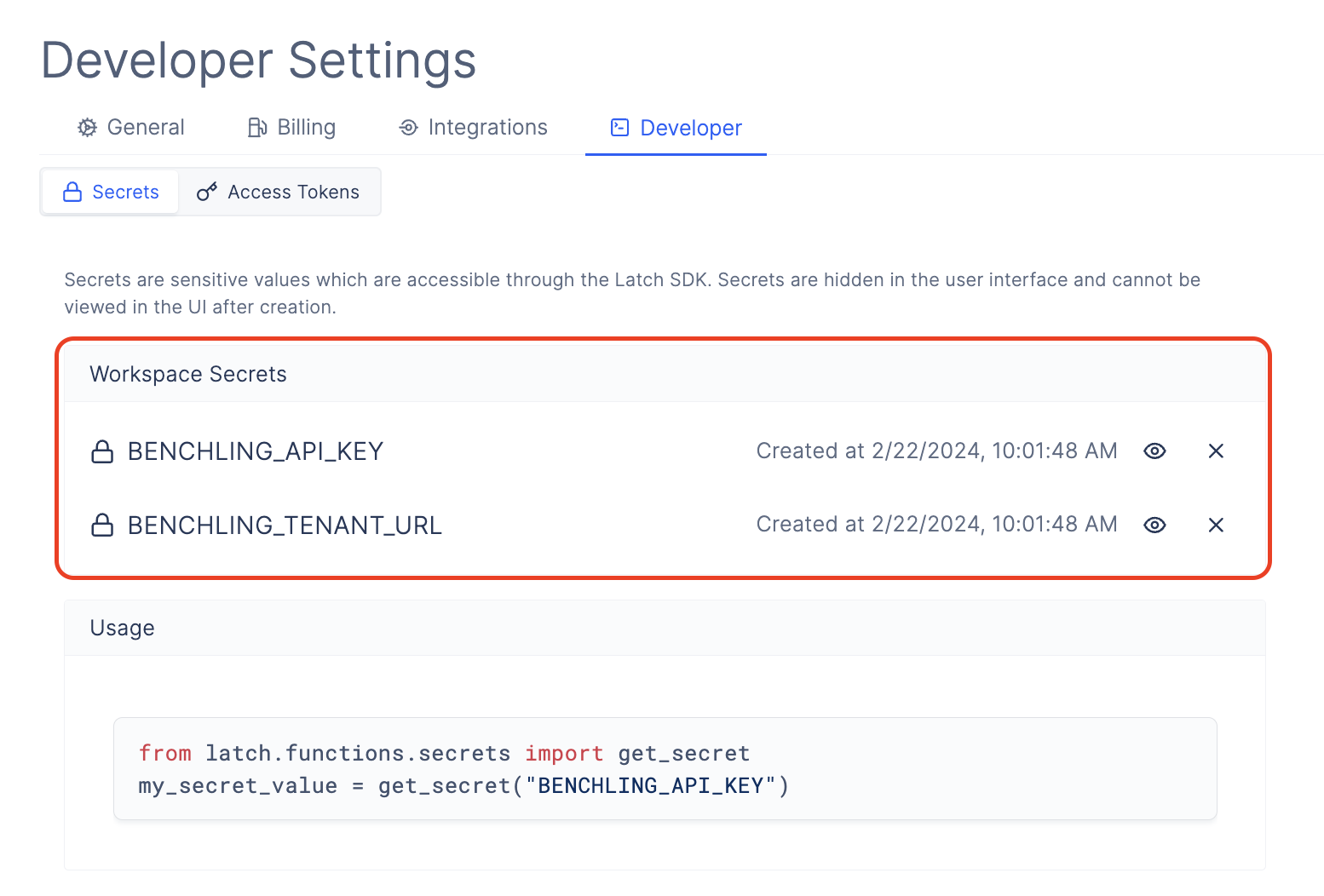Select the Developer tab
Viewport: 1324px width, 896px height.
coord(676,128)
